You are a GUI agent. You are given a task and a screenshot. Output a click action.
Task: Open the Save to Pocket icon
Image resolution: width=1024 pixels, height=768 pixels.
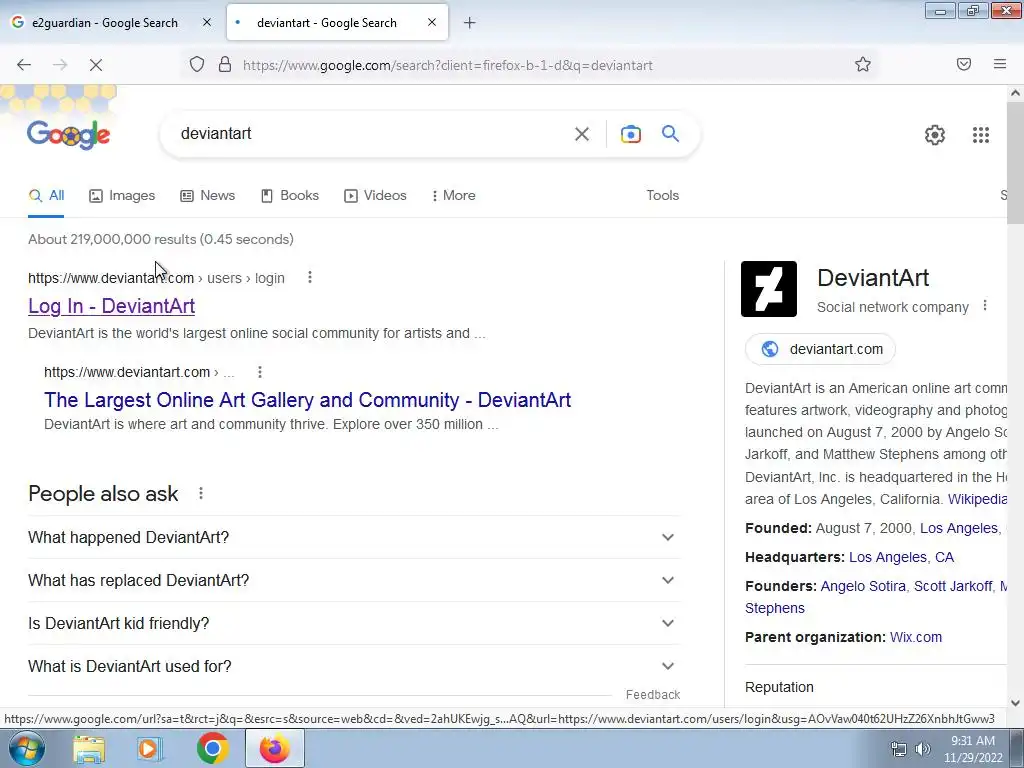[964, 65]
